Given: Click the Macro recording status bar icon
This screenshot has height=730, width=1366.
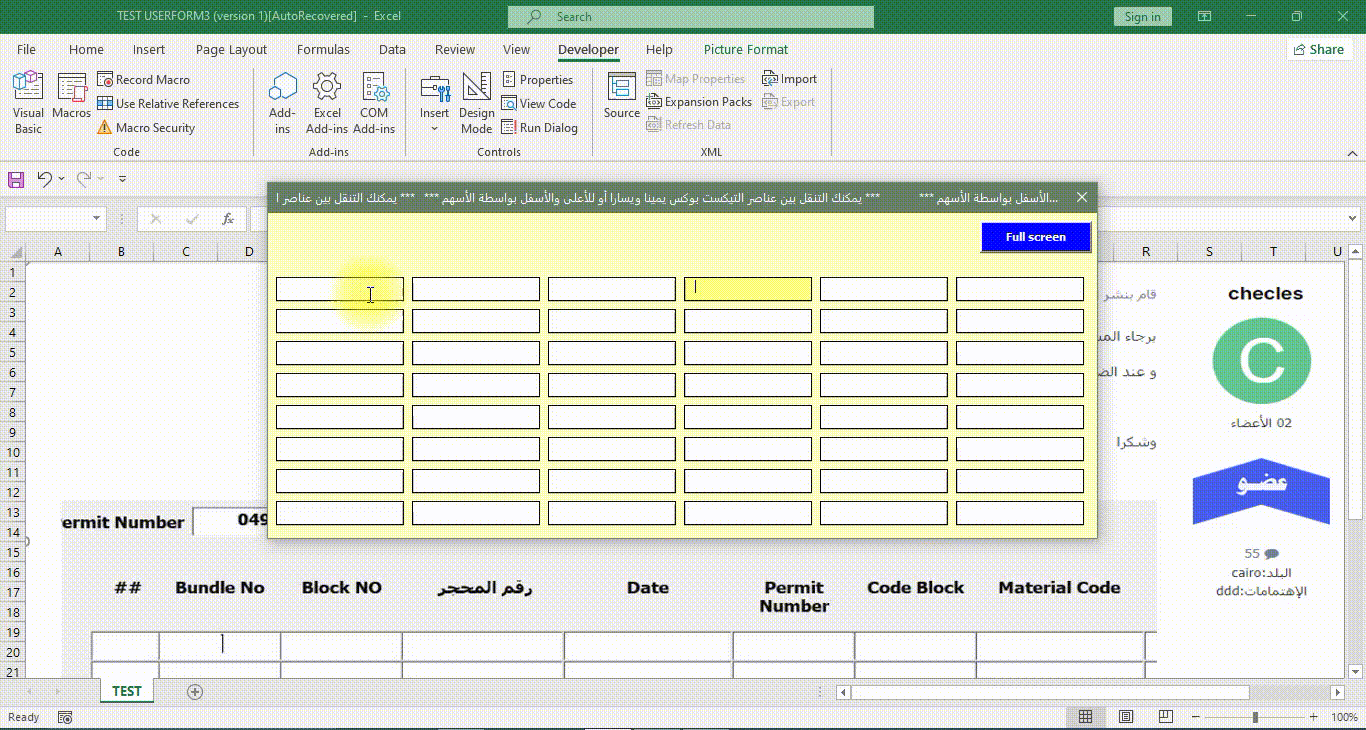Looking at the screenshot, I should (x=65, y=717).
